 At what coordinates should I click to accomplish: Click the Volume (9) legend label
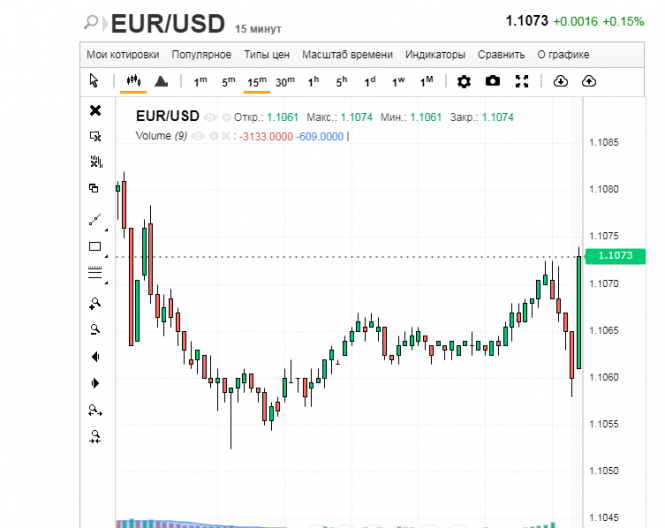point(161,136)
